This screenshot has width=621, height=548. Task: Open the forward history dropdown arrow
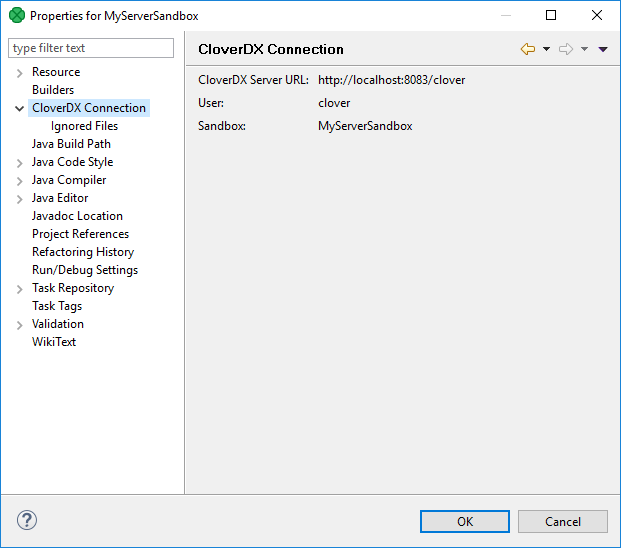click(x=584, y=49)
